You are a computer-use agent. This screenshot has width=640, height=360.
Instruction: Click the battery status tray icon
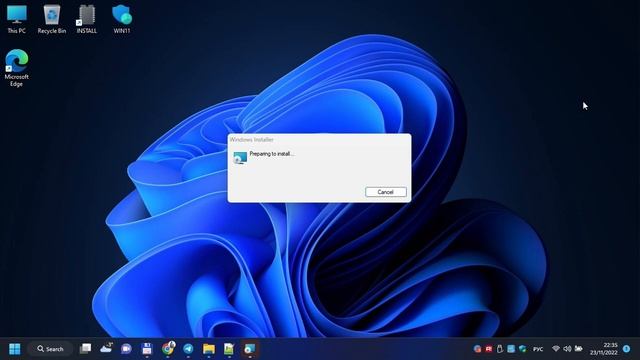(x=578, y=349)
